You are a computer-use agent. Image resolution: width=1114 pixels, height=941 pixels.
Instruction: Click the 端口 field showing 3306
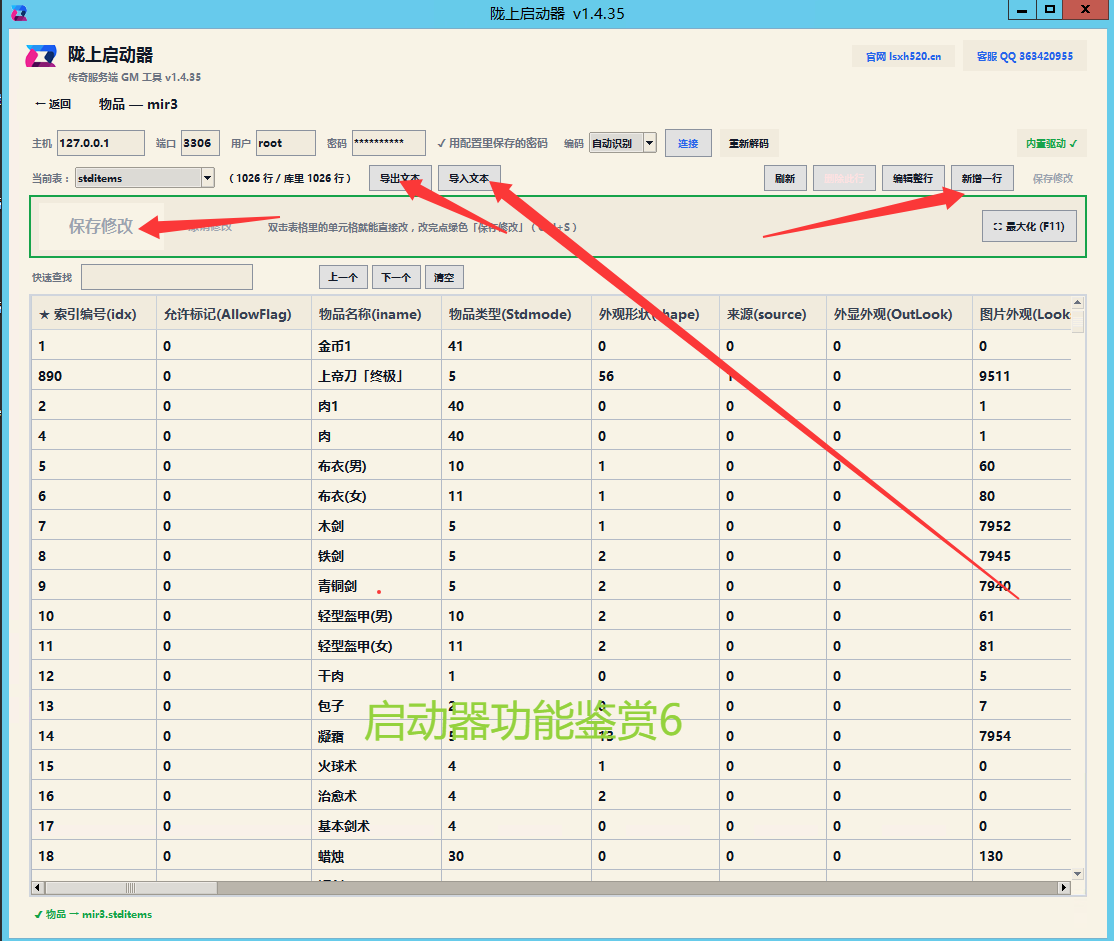pos(200,143)
